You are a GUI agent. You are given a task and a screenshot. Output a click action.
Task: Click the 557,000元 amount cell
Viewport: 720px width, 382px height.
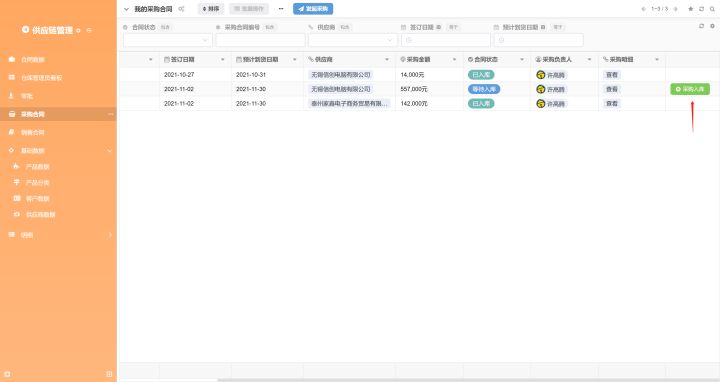[x=429, y=89]
